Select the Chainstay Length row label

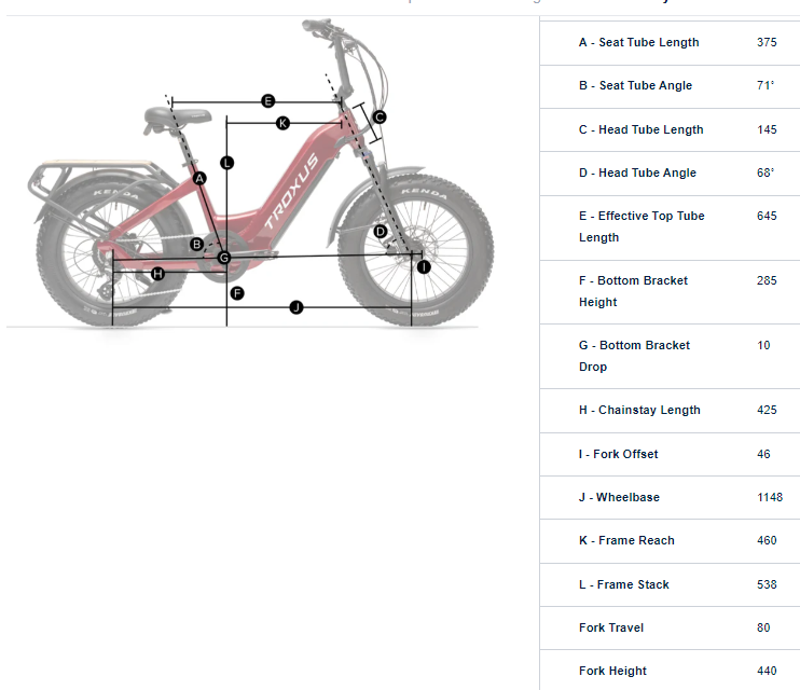point(639,410)
